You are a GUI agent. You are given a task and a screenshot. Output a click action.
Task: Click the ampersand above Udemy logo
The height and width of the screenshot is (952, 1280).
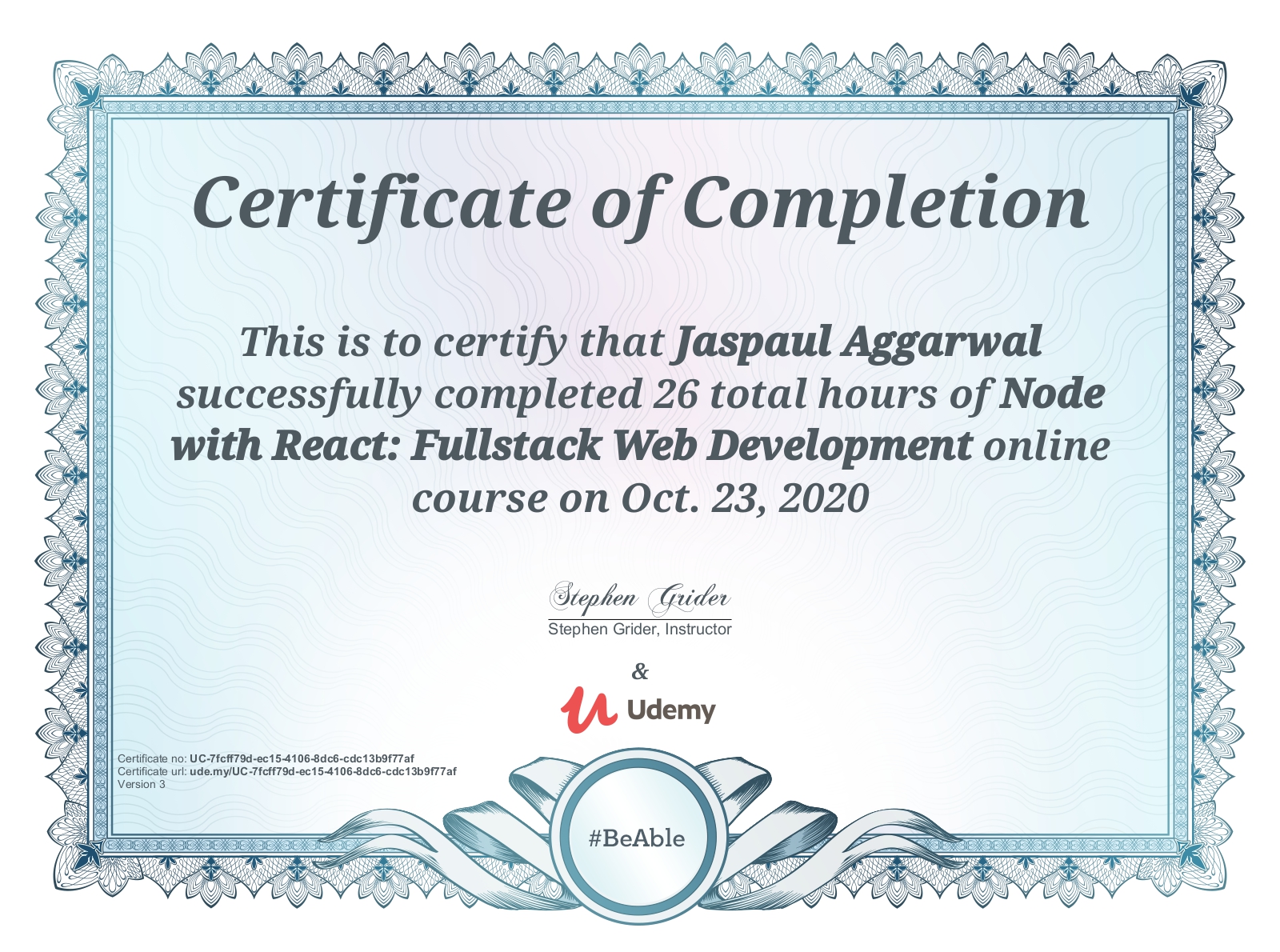640,671
